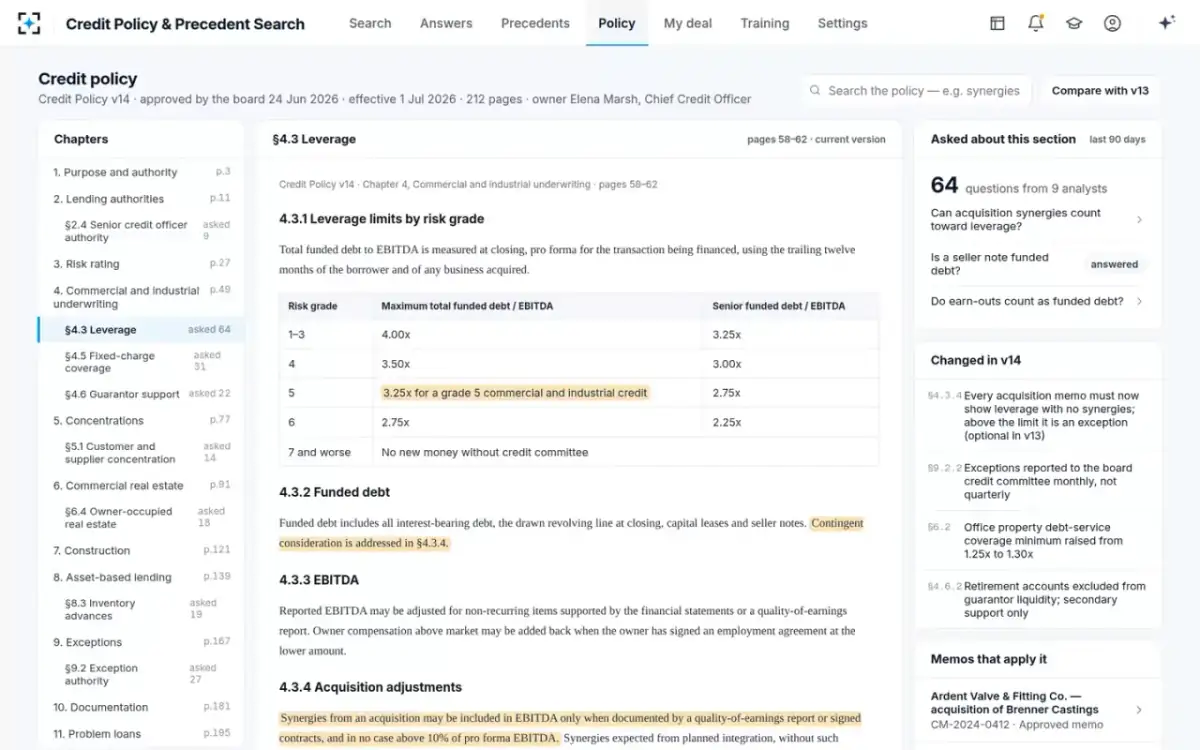The image size is (1200, 750).
Task: Open chapter 2. Lending authorities
Action: (141, 199)
